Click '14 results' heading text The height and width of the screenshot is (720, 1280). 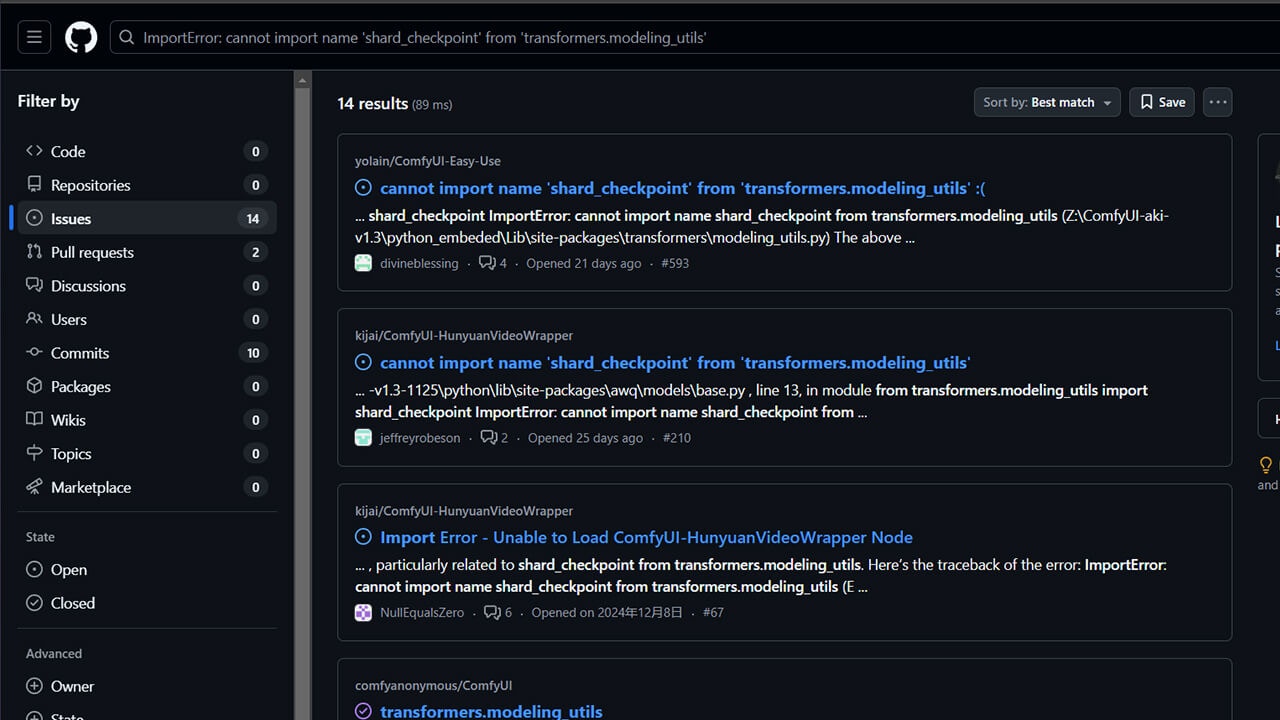pyautogui.click(x=373, y=103)
